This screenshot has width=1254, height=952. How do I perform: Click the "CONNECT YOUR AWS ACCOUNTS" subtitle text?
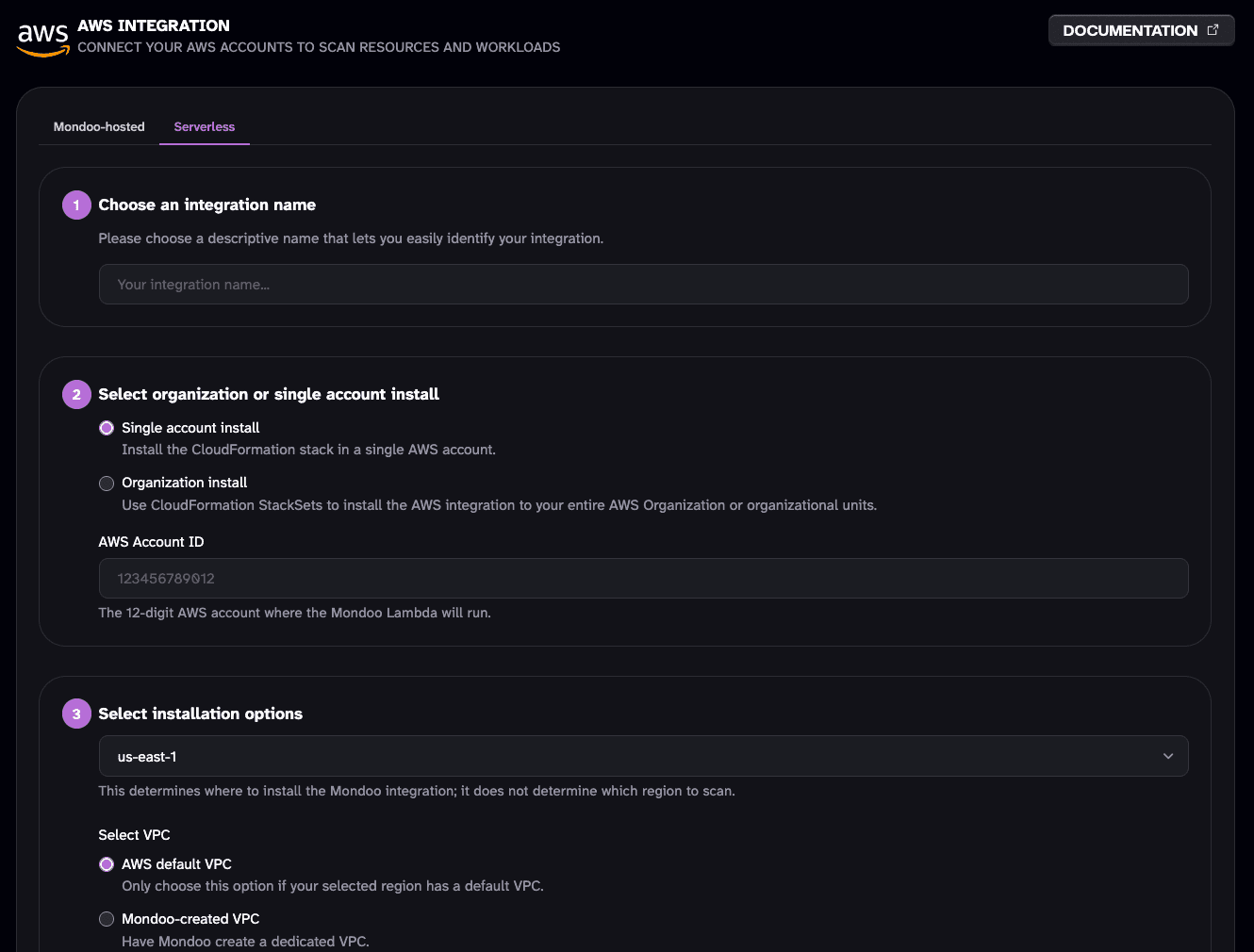pos(319,47)
